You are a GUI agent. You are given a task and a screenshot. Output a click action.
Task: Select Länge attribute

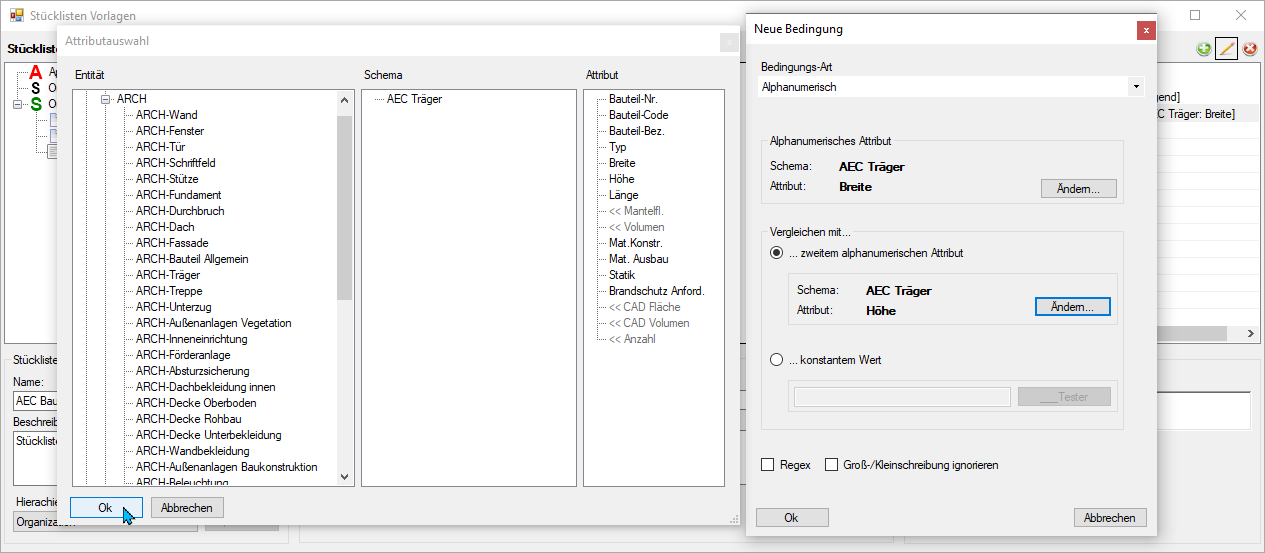point(624,195)
